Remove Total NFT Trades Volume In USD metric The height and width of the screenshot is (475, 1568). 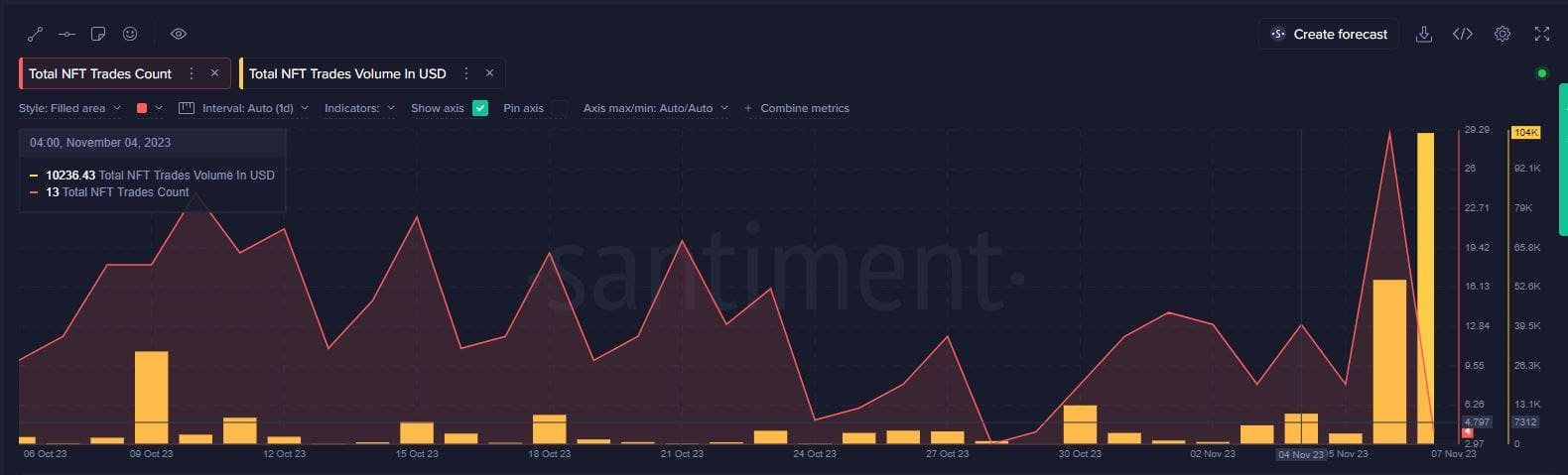(x=489, y=73)
